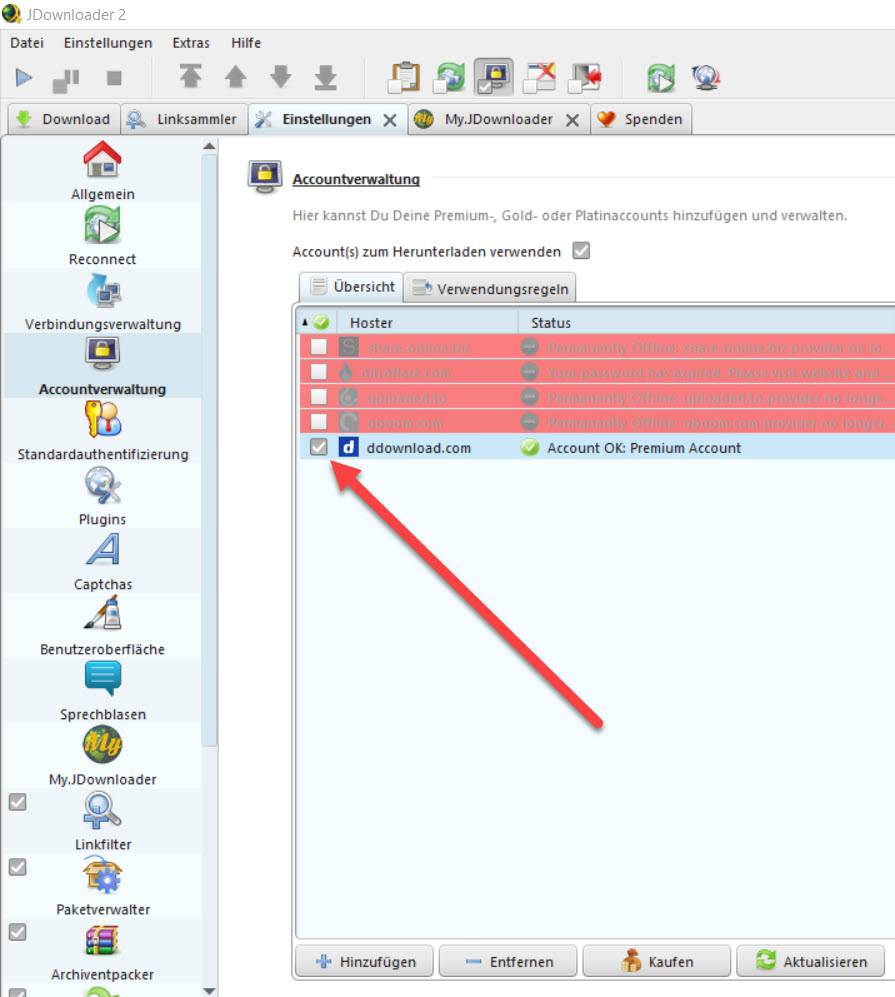Start downloads with the play icon
This screenshot has height=997, width=895.
click(24, 78)
